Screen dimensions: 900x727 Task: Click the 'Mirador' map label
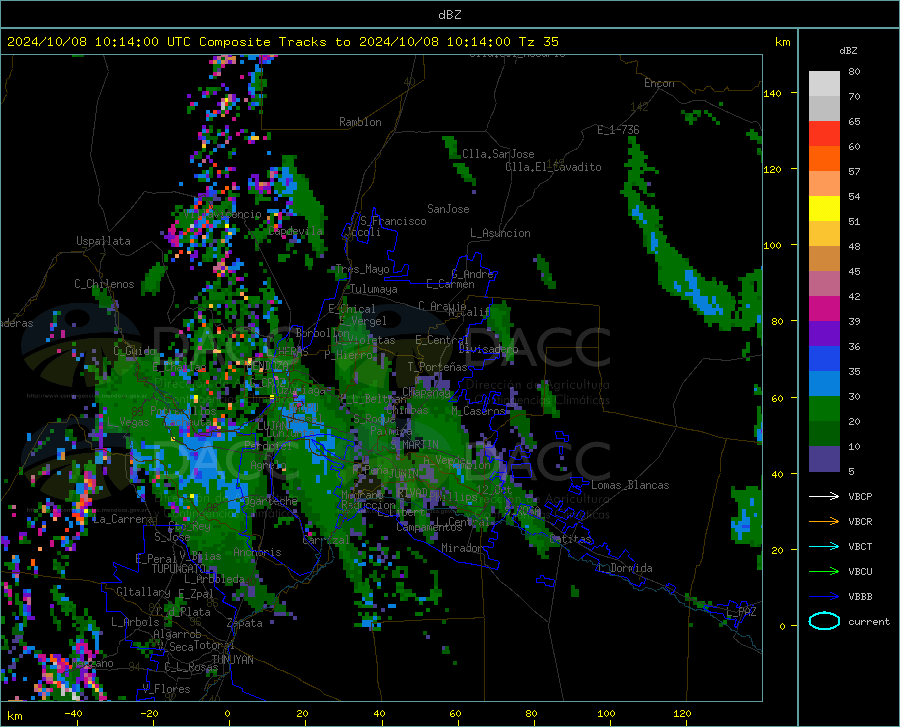461,549
